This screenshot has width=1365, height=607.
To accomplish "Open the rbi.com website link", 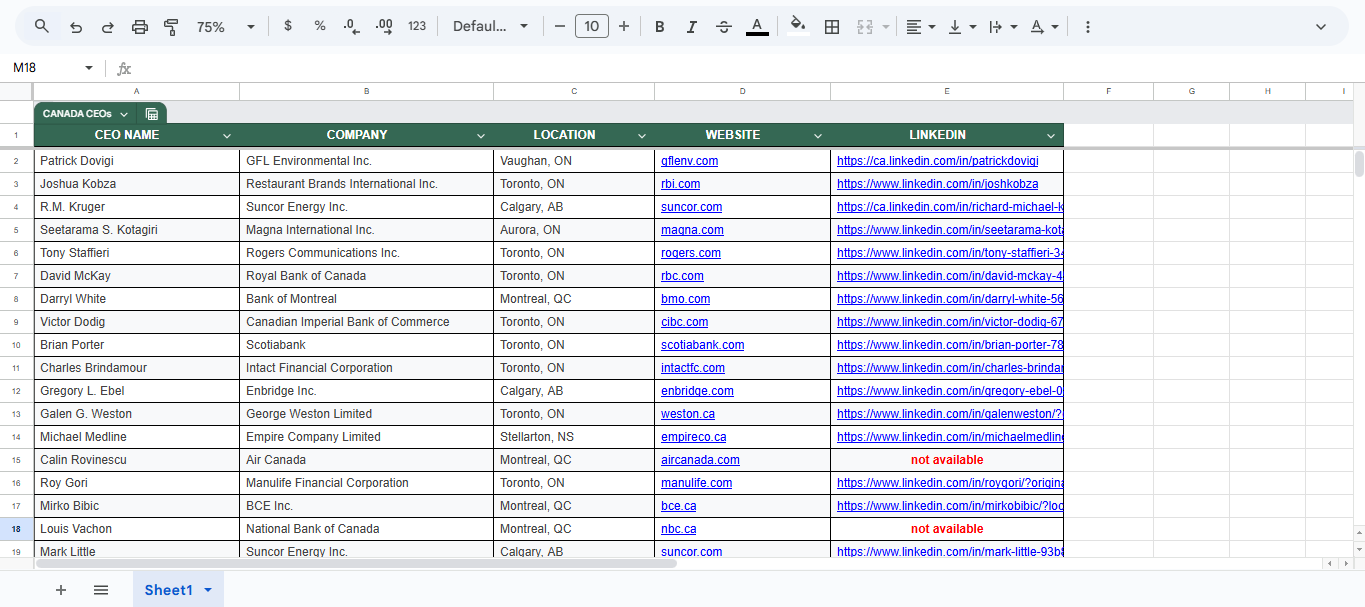I will click(x=680, y=184).
